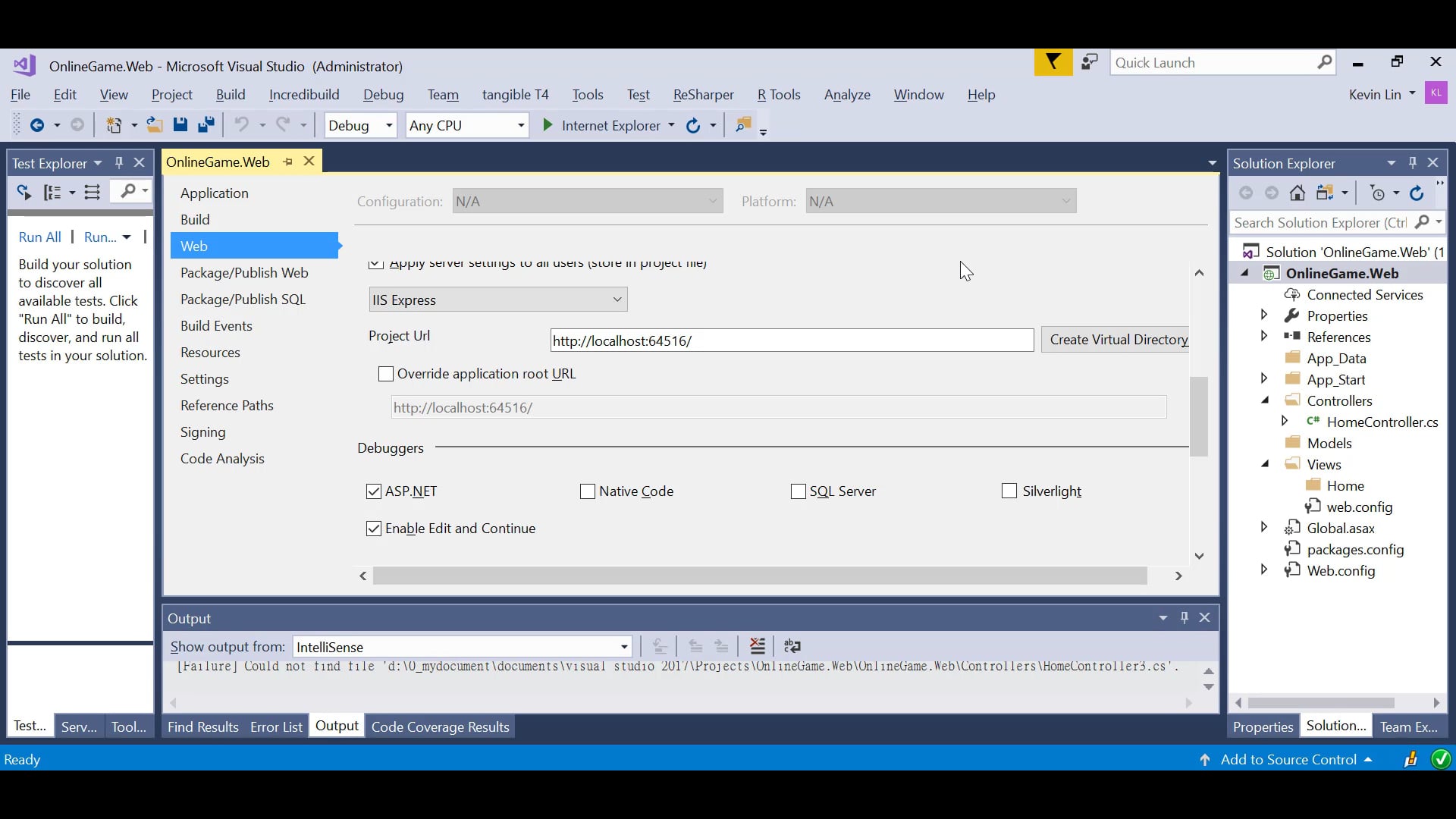The image size is (1456, 819).
Task: Click the Home icon in Solution Explorer
Action: [x=1297, y=193]
